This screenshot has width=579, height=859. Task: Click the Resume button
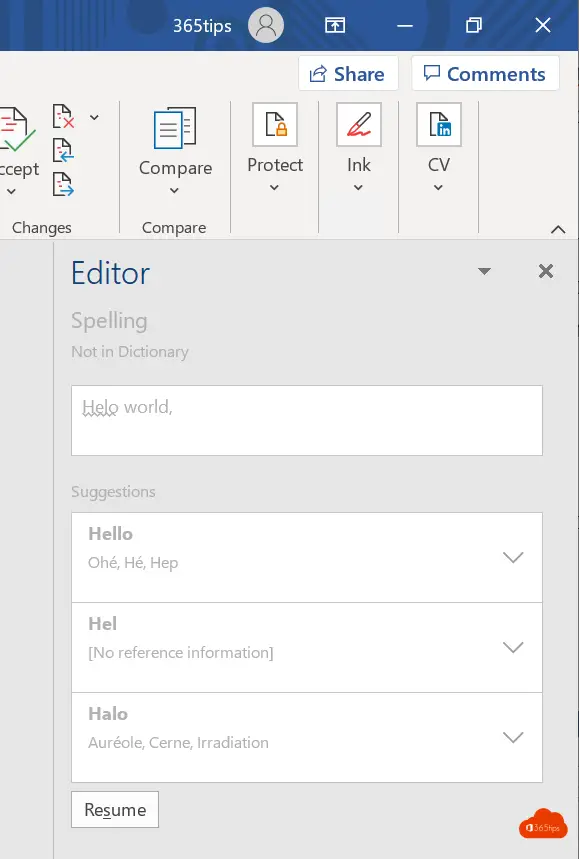pyautogui.click(x=115, y=809)
